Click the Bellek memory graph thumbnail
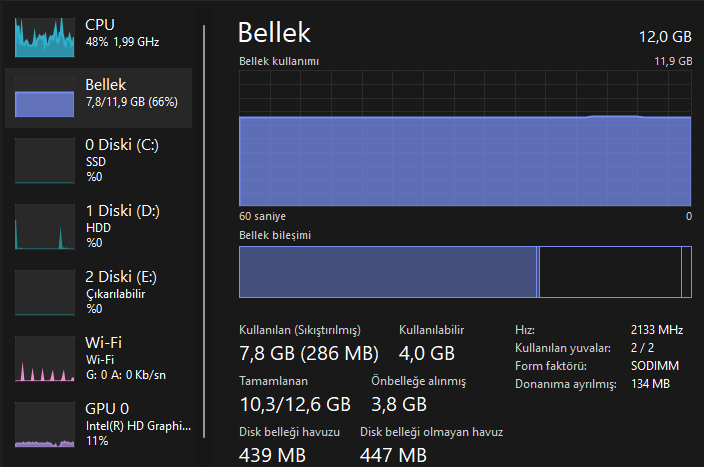704x467 pixels. (x=45, y=103)
